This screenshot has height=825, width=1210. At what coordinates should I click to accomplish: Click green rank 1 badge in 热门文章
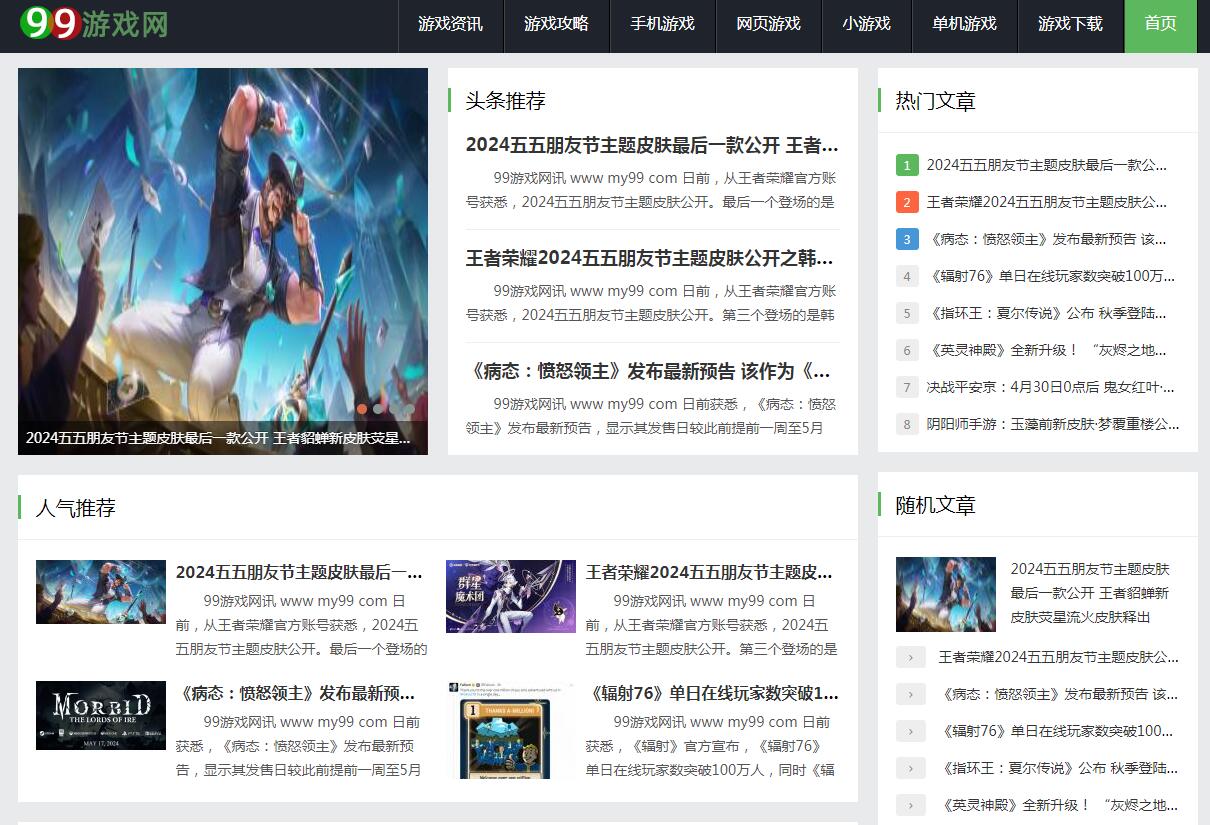pyautogui.click(x=907, y=165)
